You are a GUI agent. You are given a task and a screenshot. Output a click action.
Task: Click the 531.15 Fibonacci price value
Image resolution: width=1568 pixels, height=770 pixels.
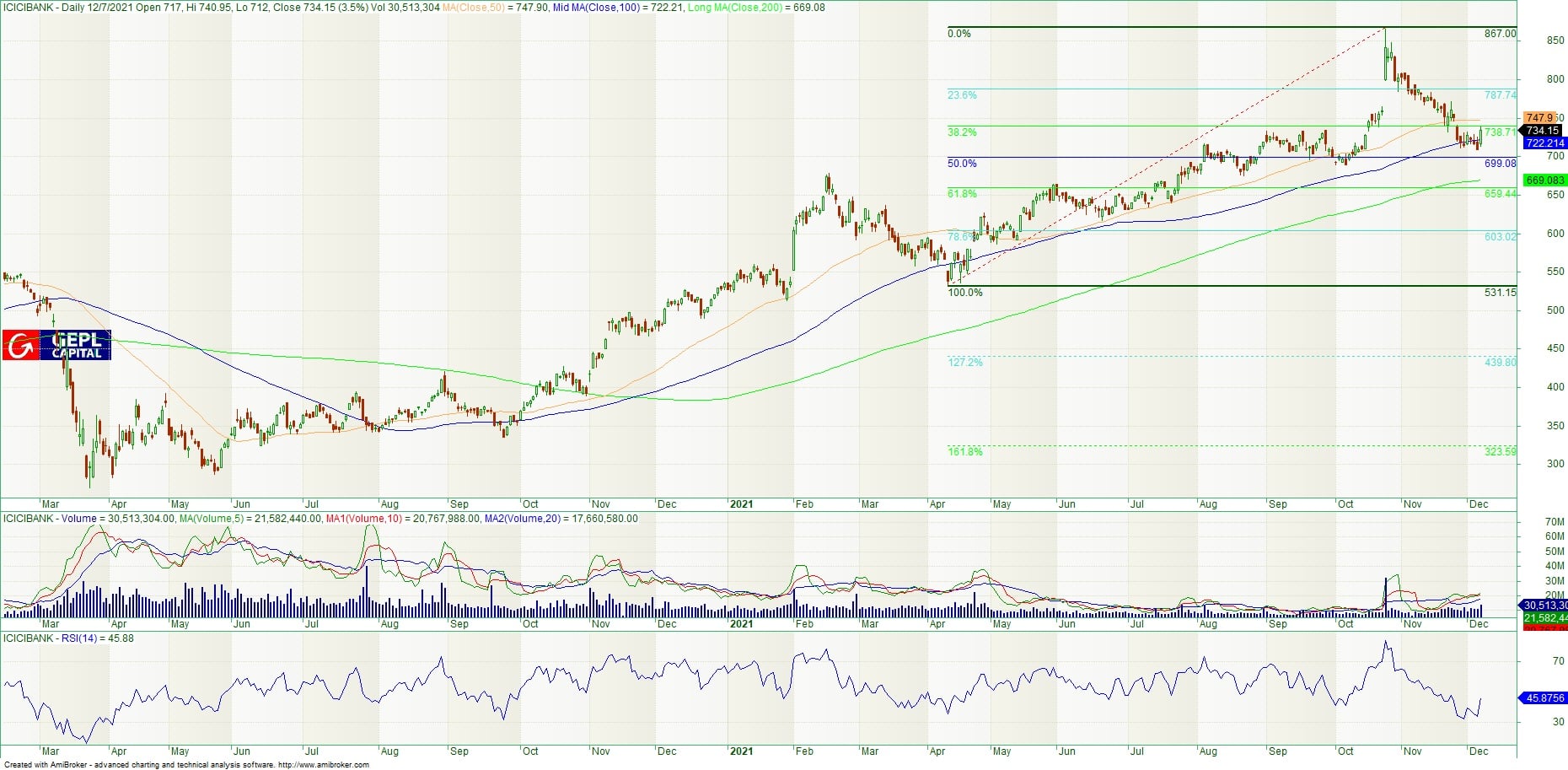(x=1500, y=293)
